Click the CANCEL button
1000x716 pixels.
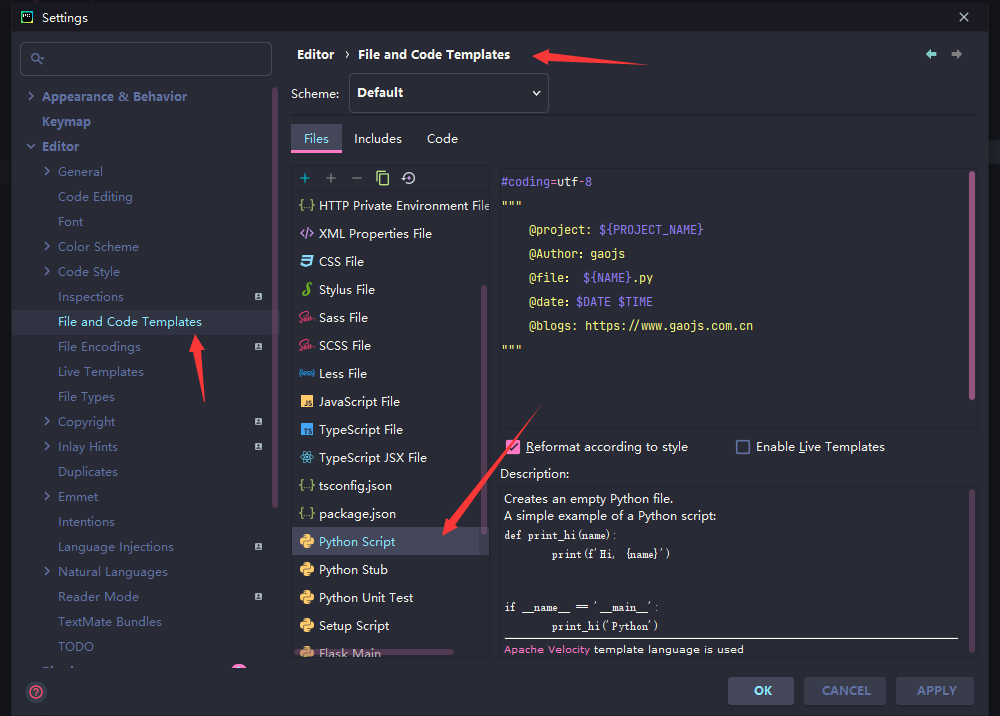pos(846,691)
